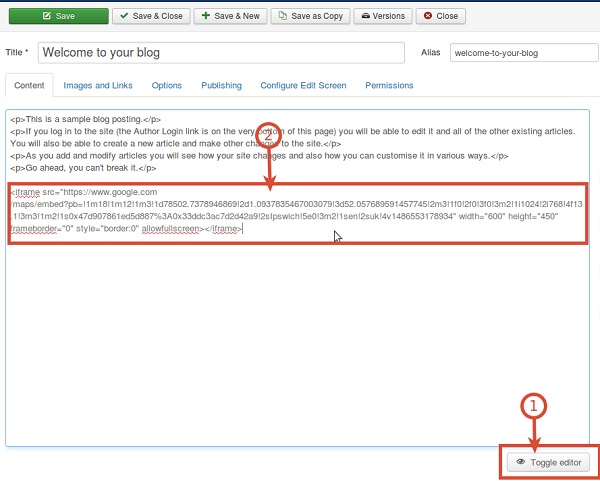
Task: Click the Toggle editor button
Action: coord(548,462)
